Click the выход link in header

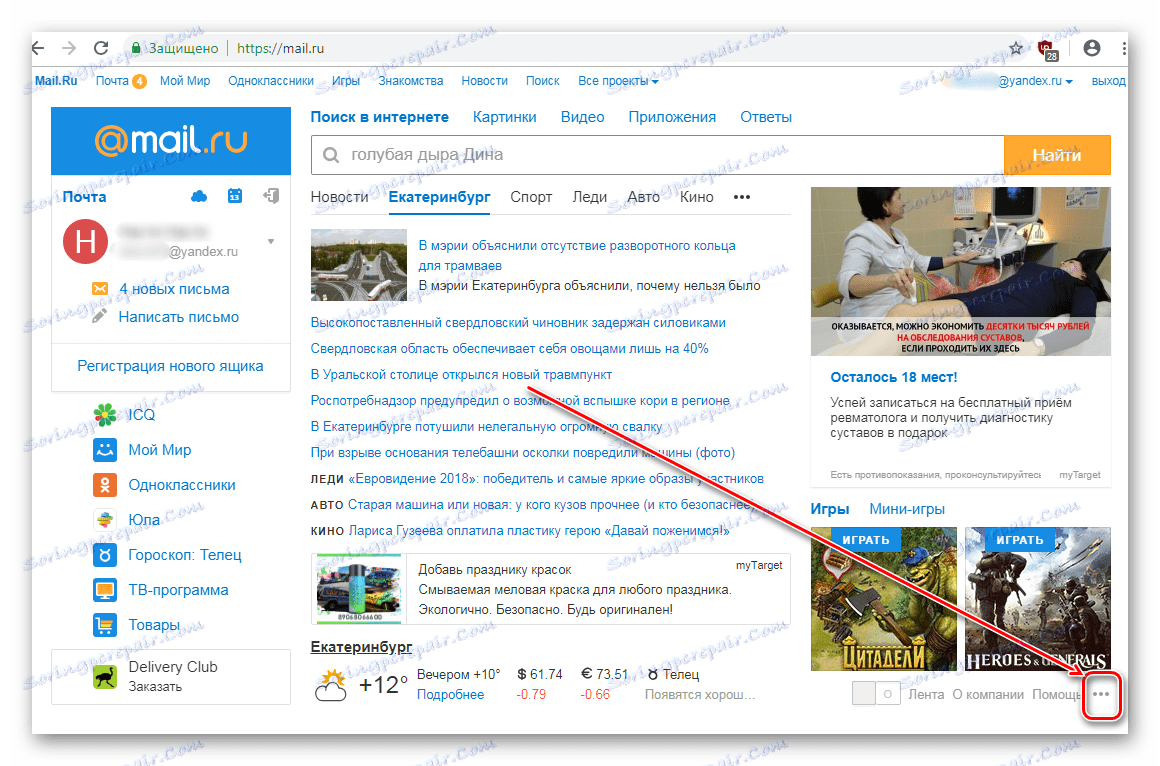tap(1108, 81)
